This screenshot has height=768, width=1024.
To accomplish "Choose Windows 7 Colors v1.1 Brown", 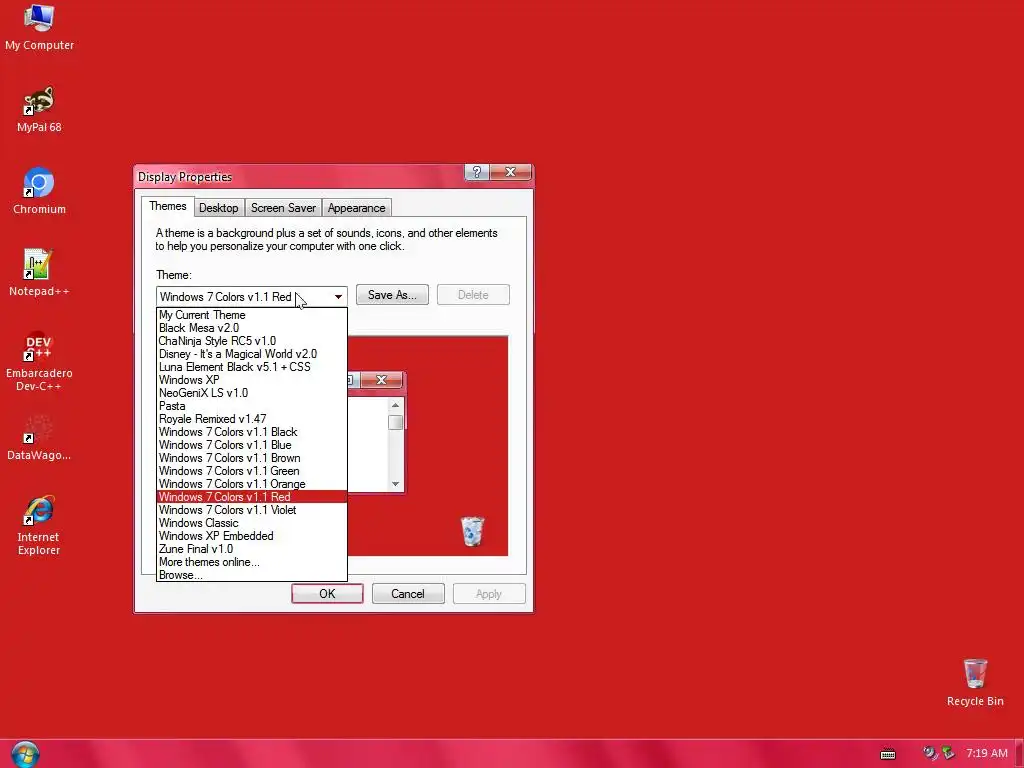I will pos(252,458).
